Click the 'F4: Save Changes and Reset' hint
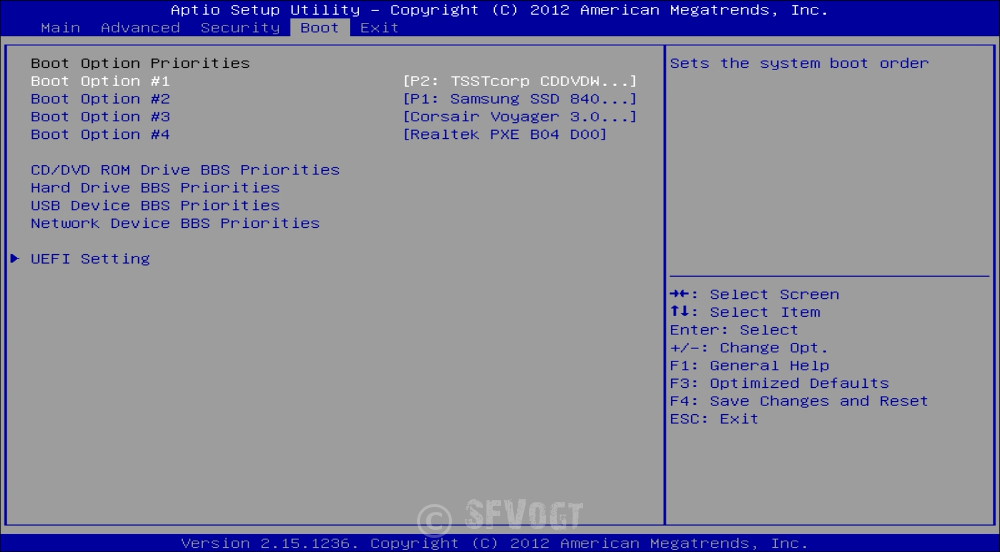 point(799,402)
